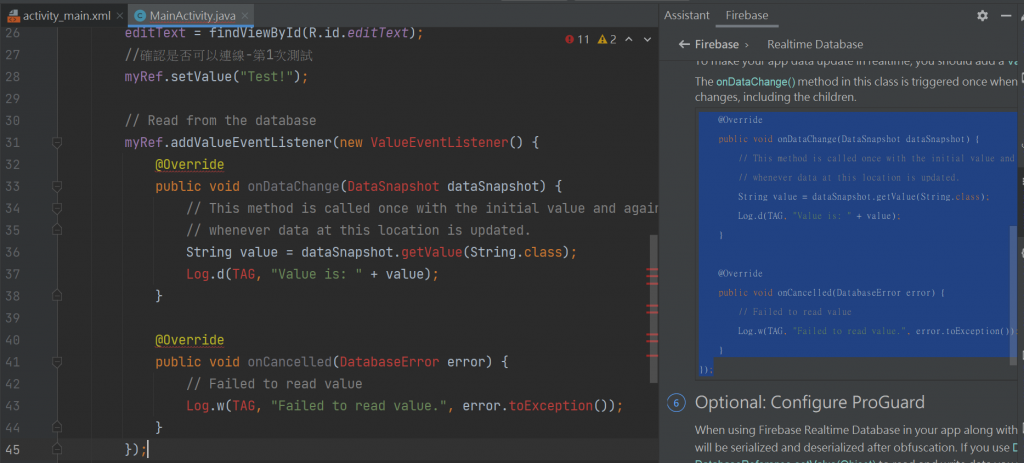Switch to the activity_main.xml editor tab
The image size is (1024, 463).
click(x=61, y=15)
